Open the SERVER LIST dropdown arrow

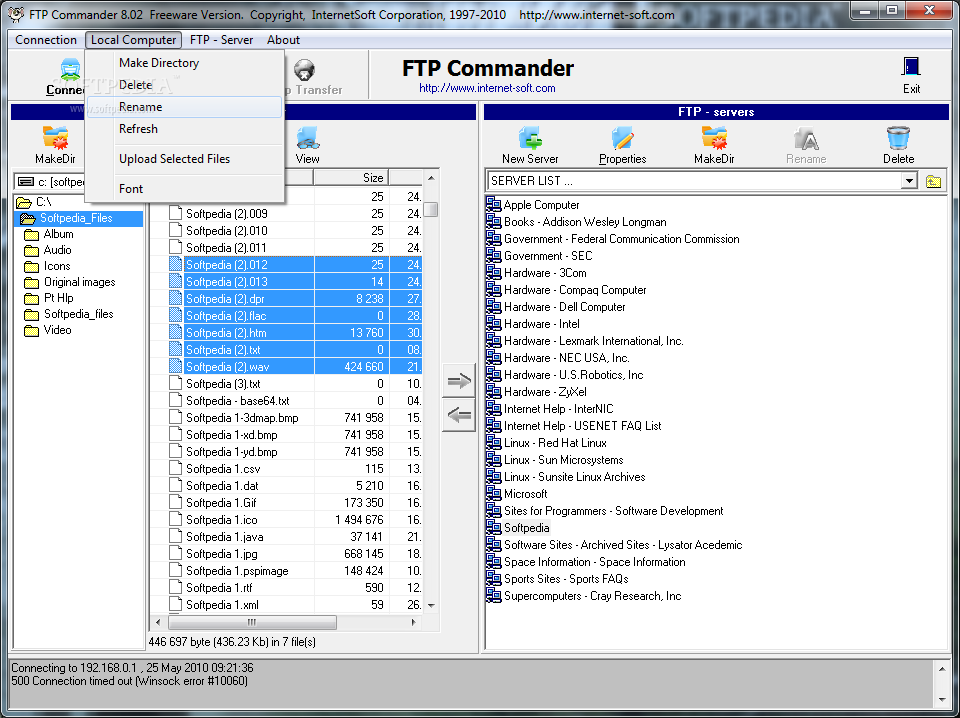tap(909, 181)
